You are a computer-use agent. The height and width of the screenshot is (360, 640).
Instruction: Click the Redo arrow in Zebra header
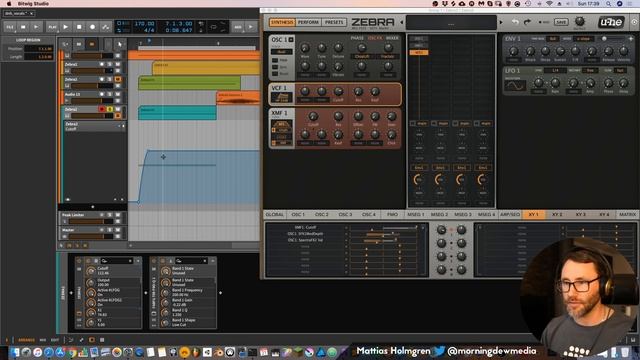click(527, 22)
